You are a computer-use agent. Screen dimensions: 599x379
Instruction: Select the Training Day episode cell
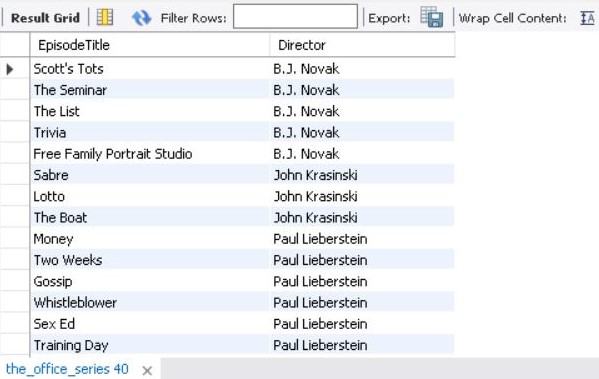point(150,345)
